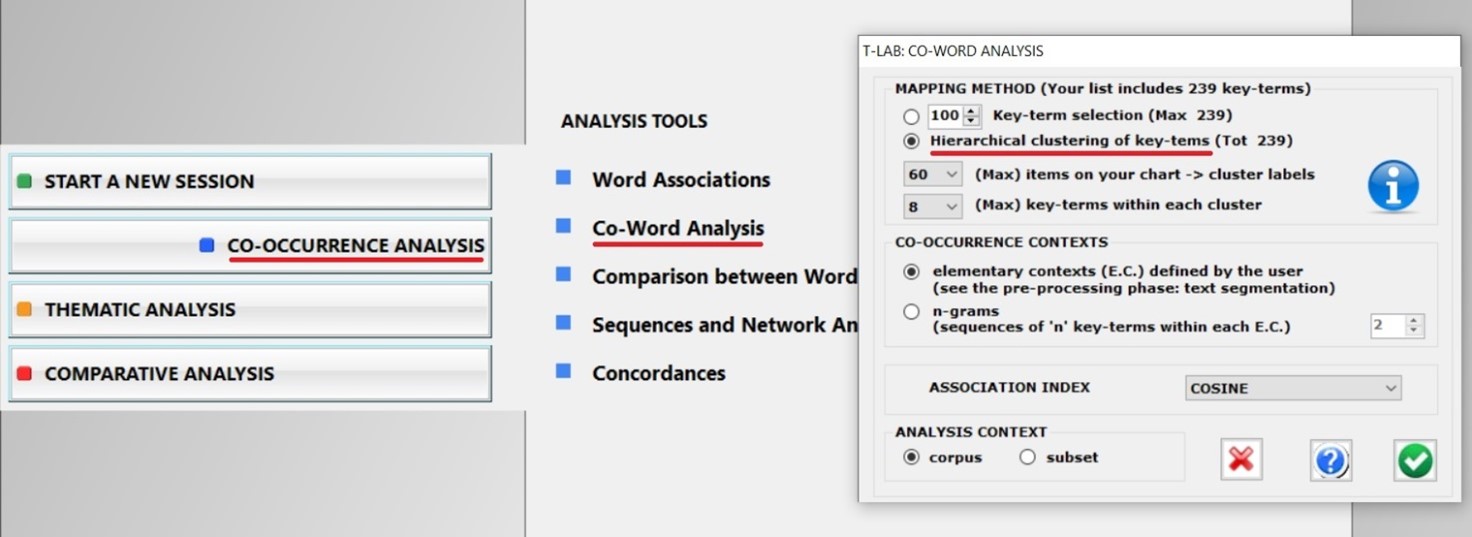Expand the 60 max items dropdown
The width and height of the screenshot is (1472, 537).
[932, 174]
